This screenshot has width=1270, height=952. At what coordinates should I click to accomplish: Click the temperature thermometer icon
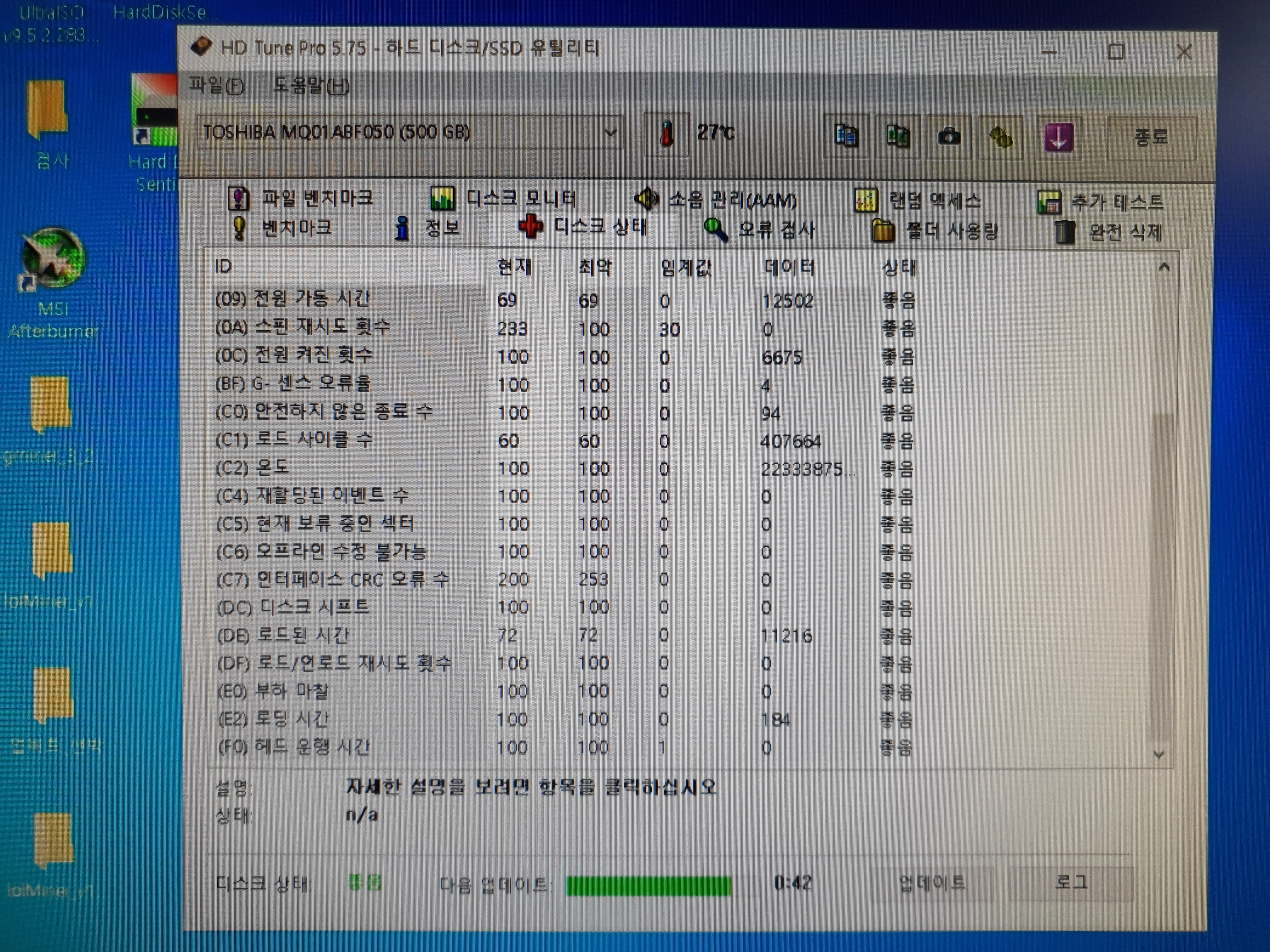(666, 134)
